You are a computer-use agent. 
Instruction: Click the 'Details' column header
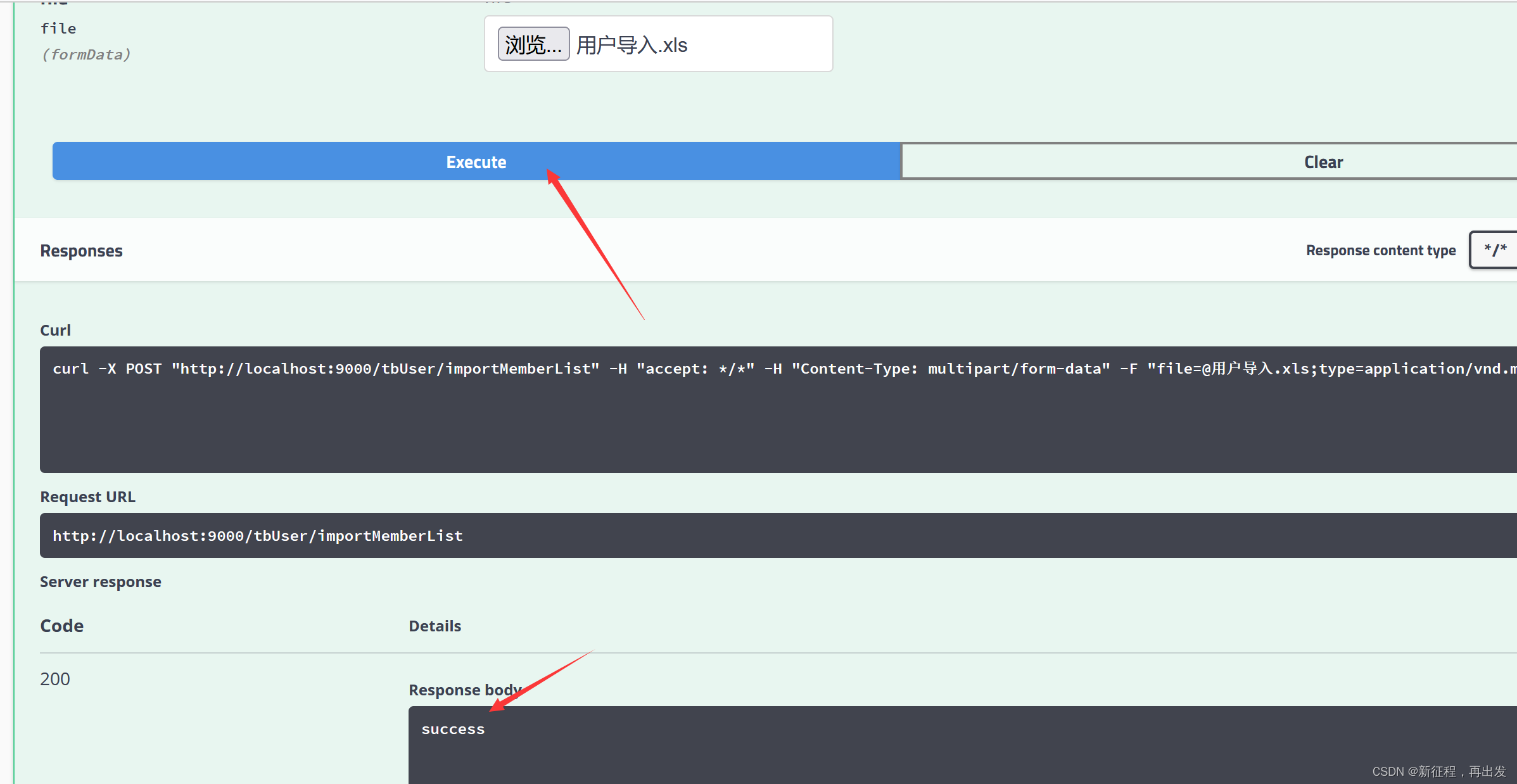point(435,626)
